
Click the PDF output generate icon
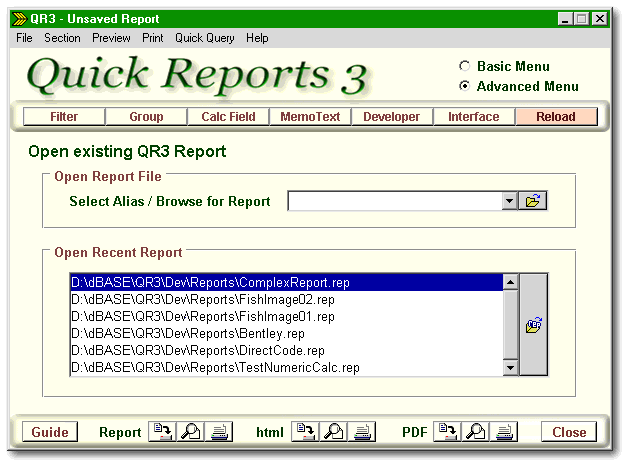coord(447,432)
